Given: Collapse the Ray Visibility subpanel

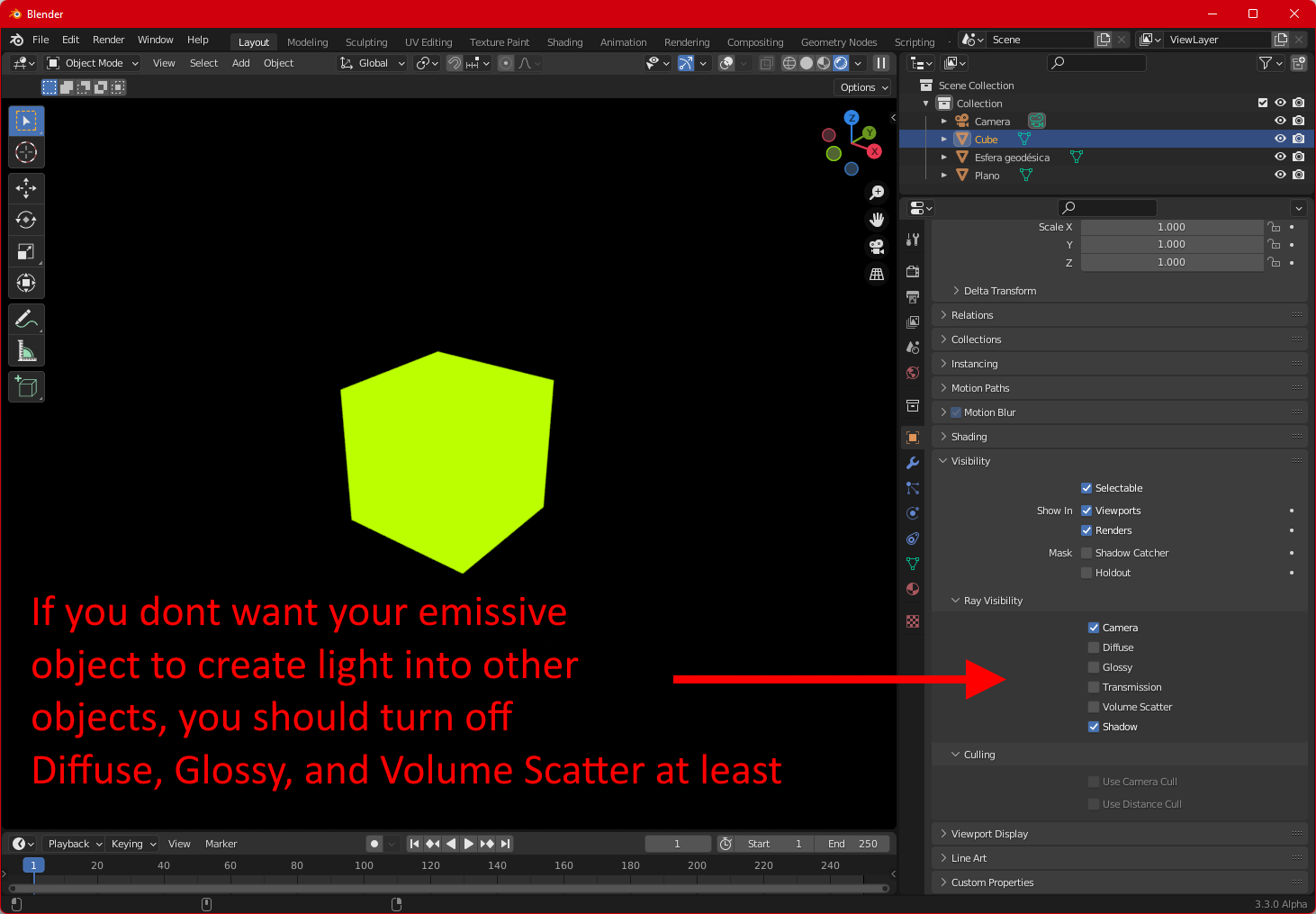Looking at the screenshot, I should click(x=1119, y=601).
